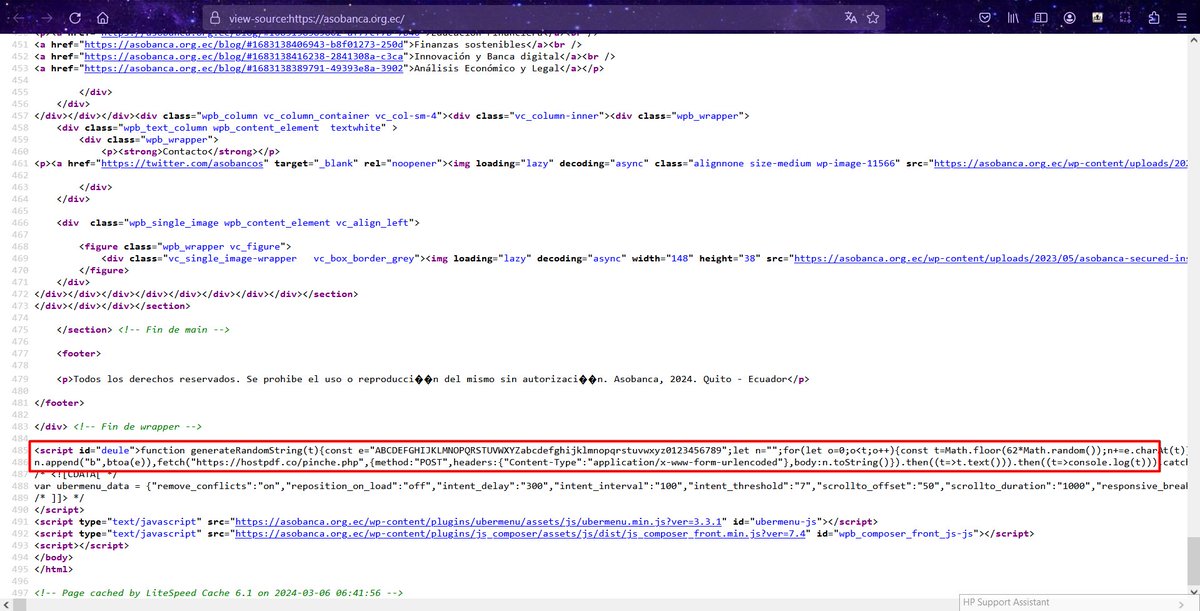Click the 'wpb_single_image' div class line
This screenshot has width=1200, height=611.
pos(240,222)
